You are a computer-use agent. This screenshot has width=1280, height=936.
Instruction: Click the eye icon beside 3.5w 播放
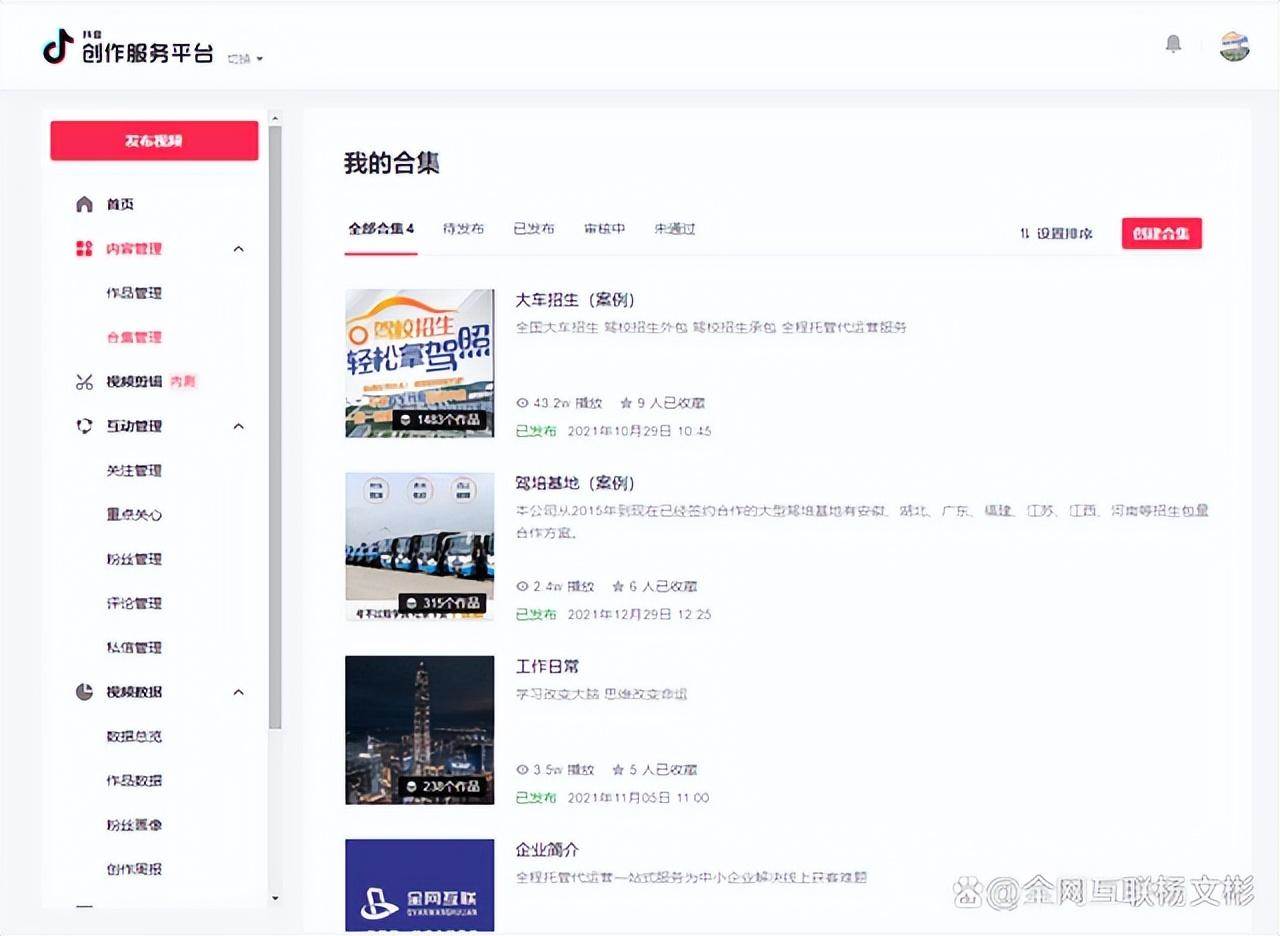point(522,770)
